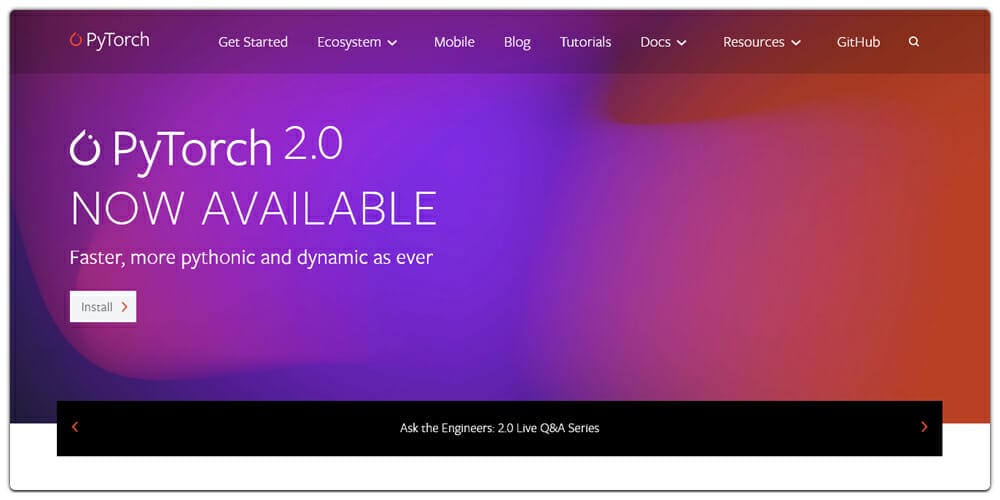Click the 'Faster, more pythonic' tagline text
Screen dimensions: 1000x500
251,257
